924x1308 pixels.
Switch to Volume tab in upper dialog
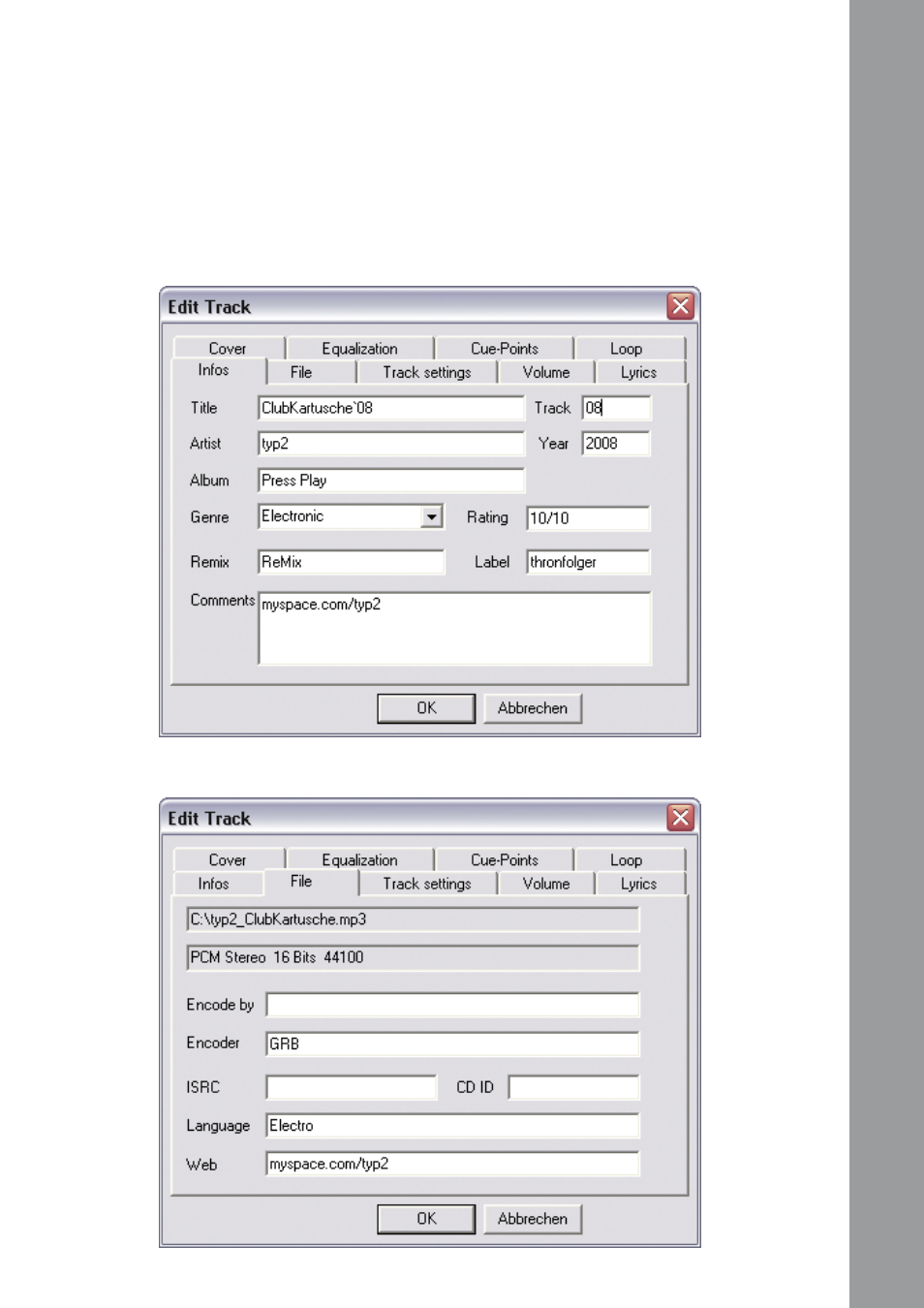tap(546, 373)
